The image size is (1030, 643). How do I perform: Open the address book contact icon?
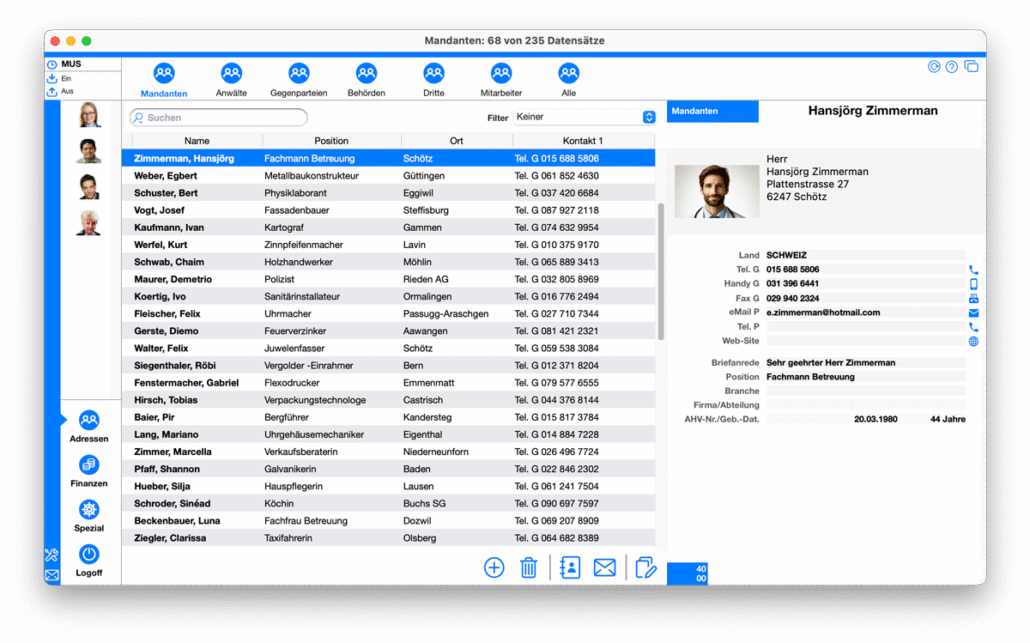click(570, 568)
